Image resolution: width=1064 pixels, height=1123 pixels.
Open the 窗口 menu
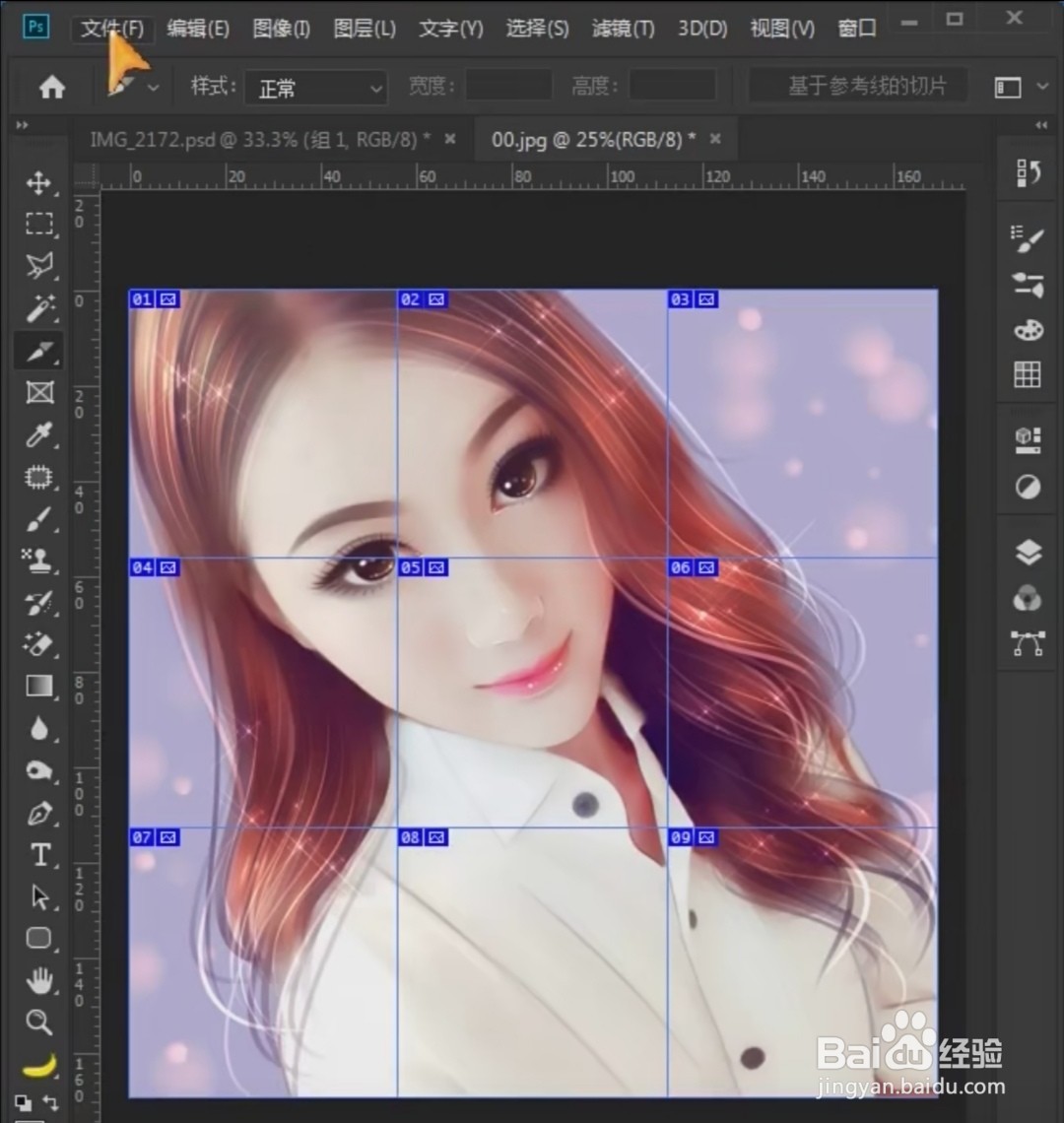[x=857, y=29]
